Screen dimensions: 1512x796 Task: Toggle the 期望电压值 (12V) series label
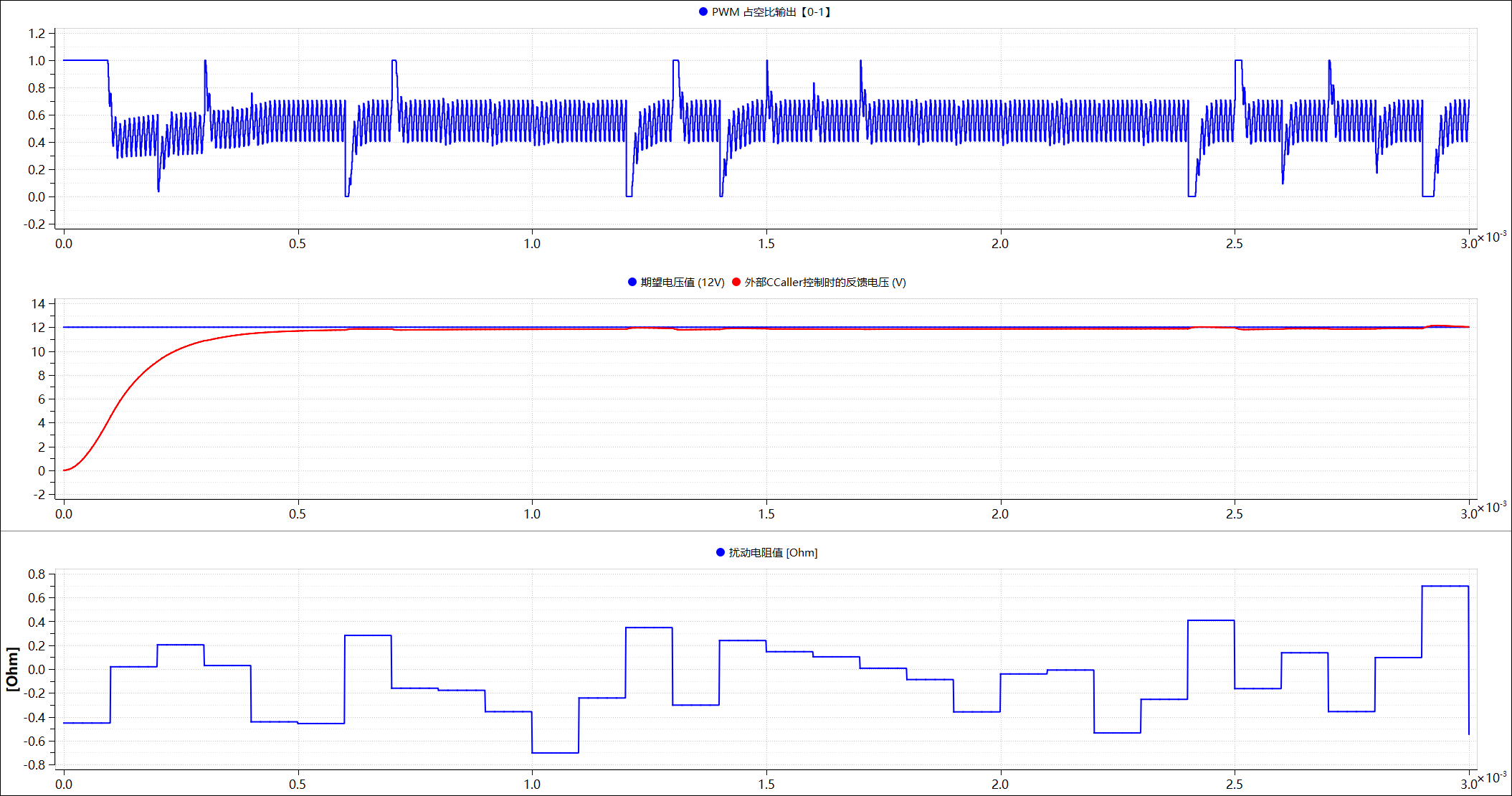[x=683, y=282]
